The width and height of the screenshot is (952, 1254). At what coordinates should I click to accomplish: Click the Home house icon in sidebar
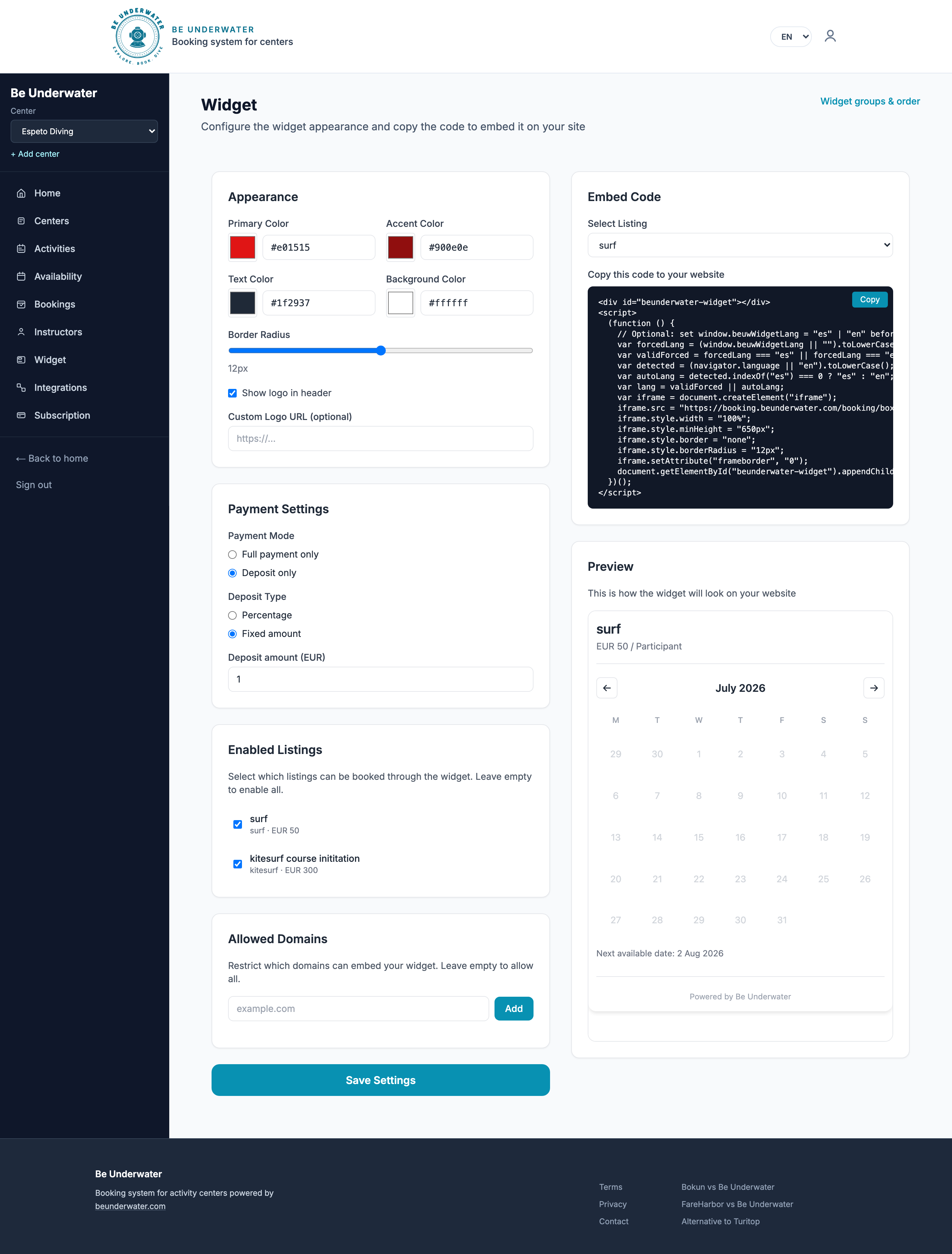(x=21, y=193)
